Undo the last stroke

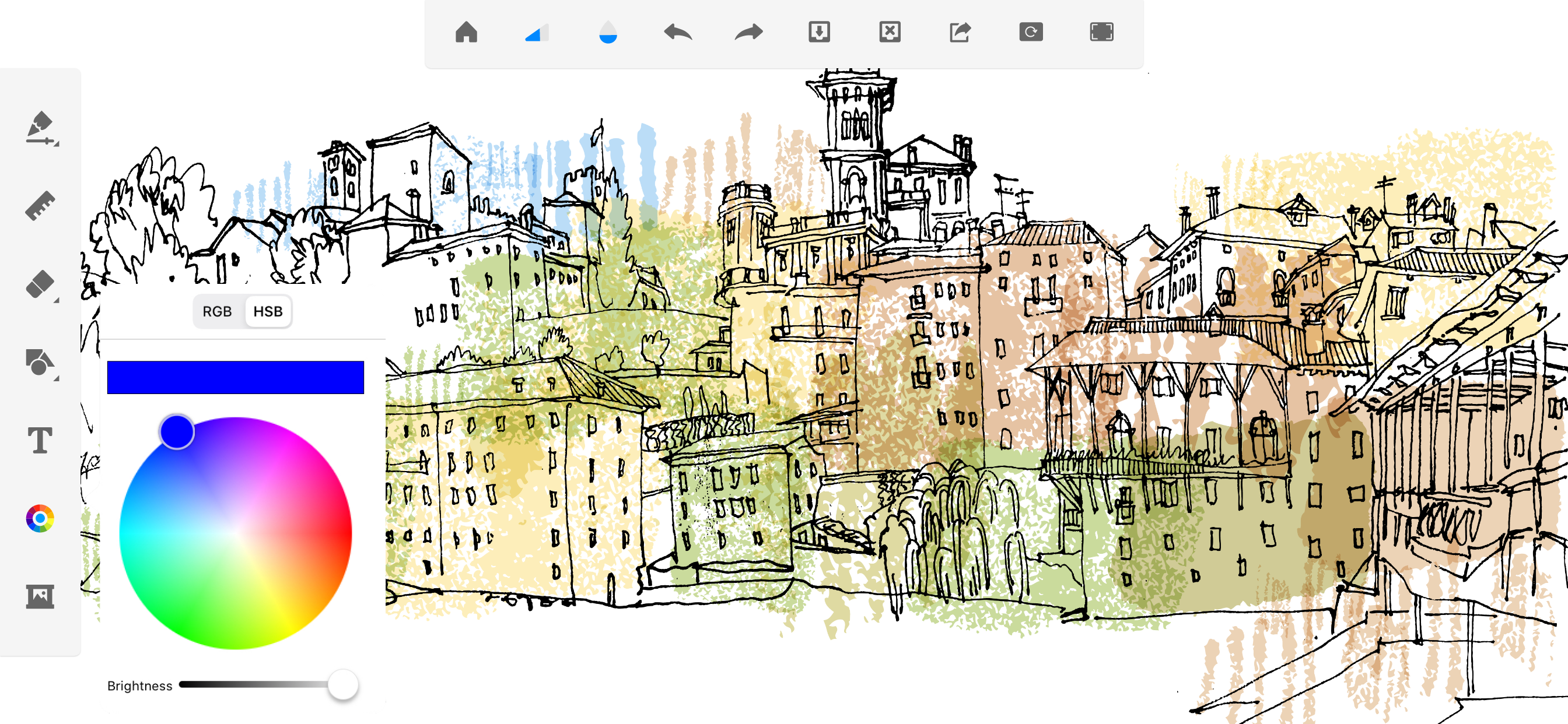678,31
